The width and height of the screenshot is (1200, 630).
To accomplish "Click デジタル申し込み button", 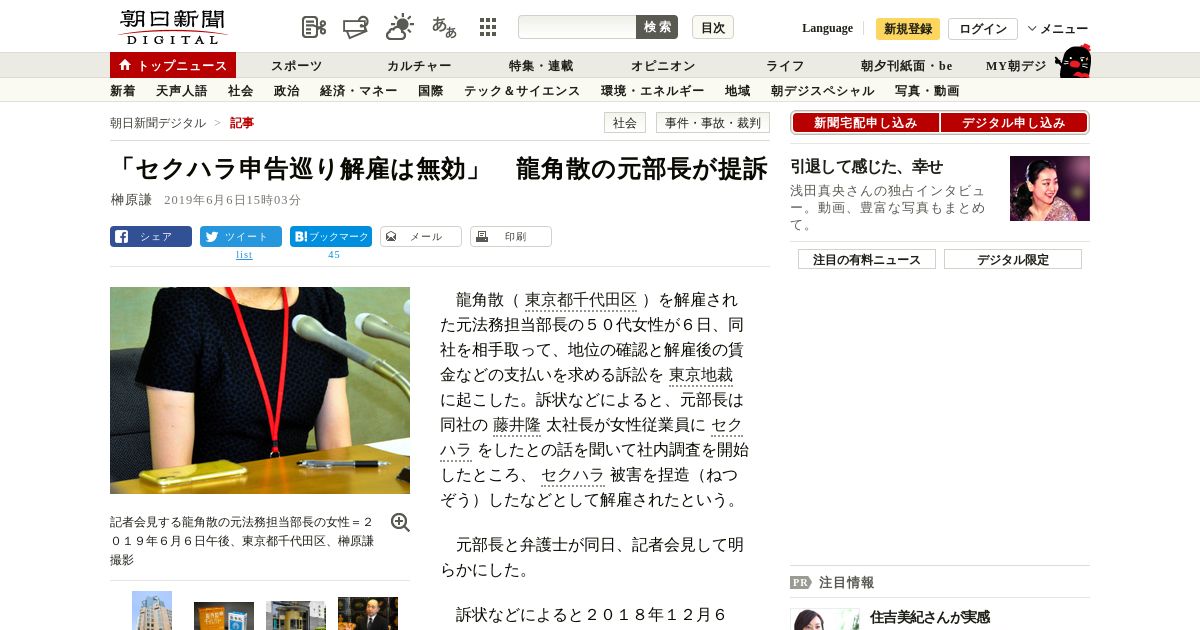I will point(1014,123).
